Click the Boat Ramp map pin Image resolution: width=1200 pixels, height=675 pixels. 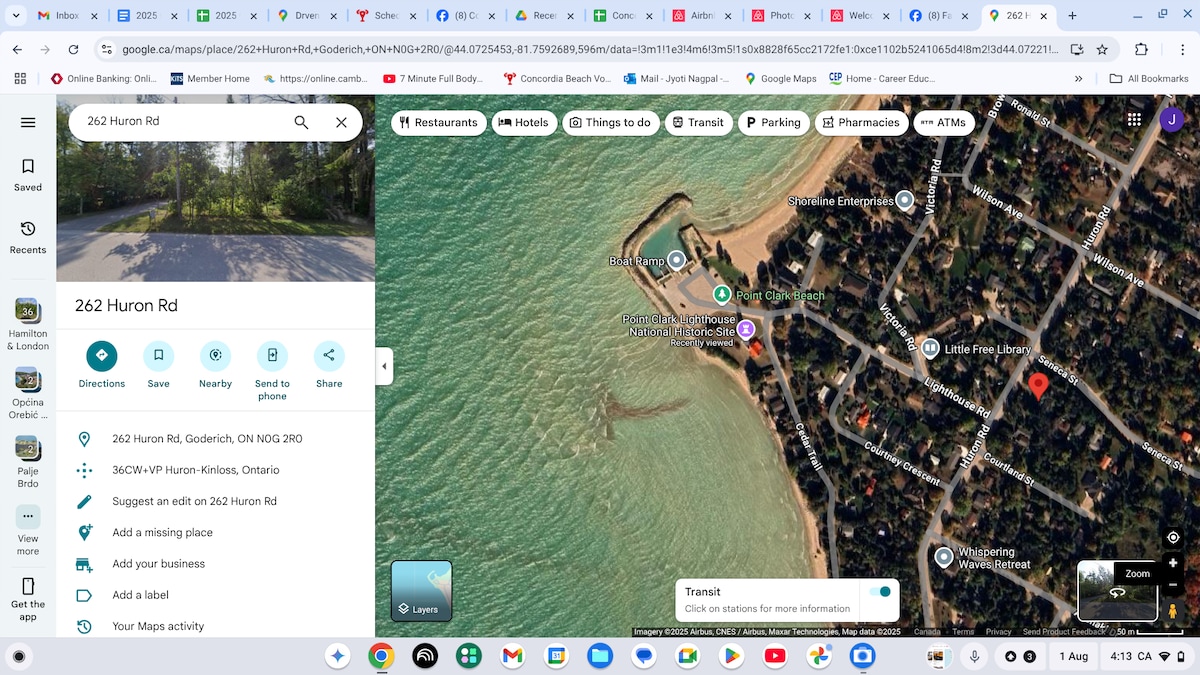(677, 261)
